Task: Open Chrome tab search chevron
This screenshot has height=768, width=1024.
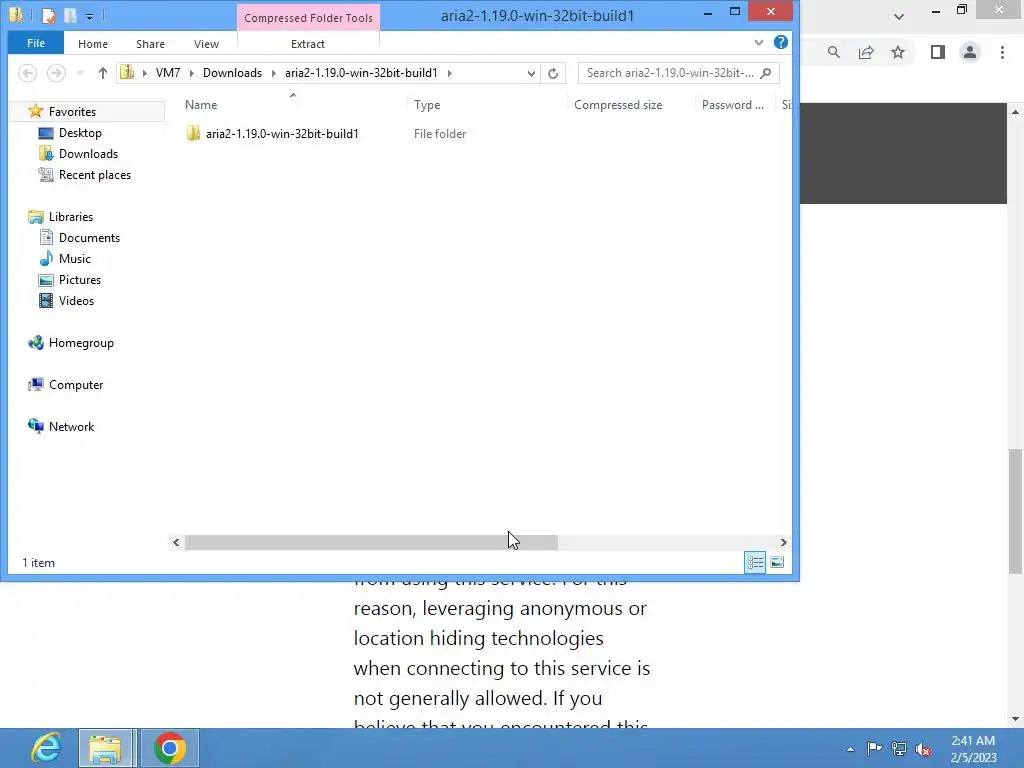Action: coord(899,17)
